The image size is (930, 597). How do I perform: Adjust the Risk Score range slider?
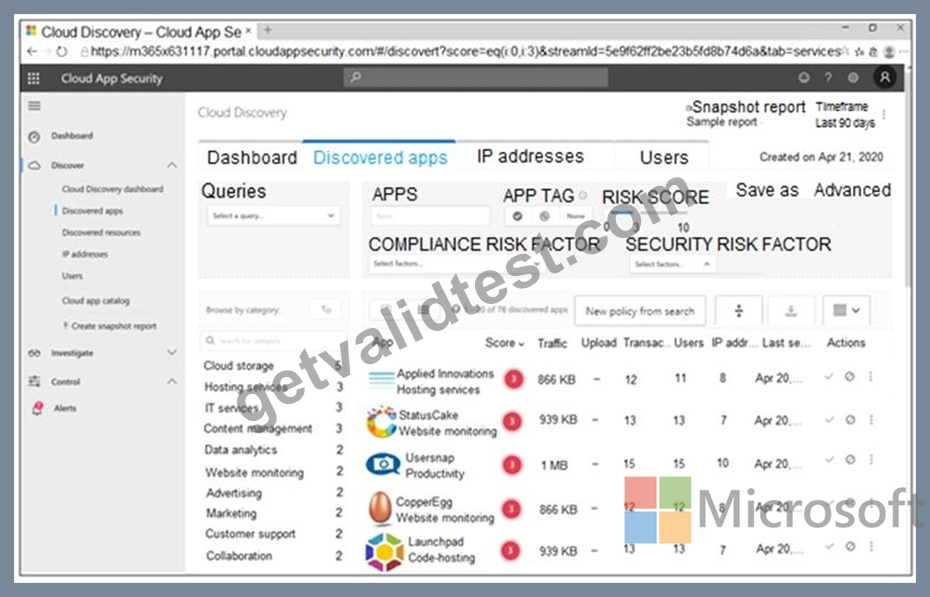pos(646,213)
